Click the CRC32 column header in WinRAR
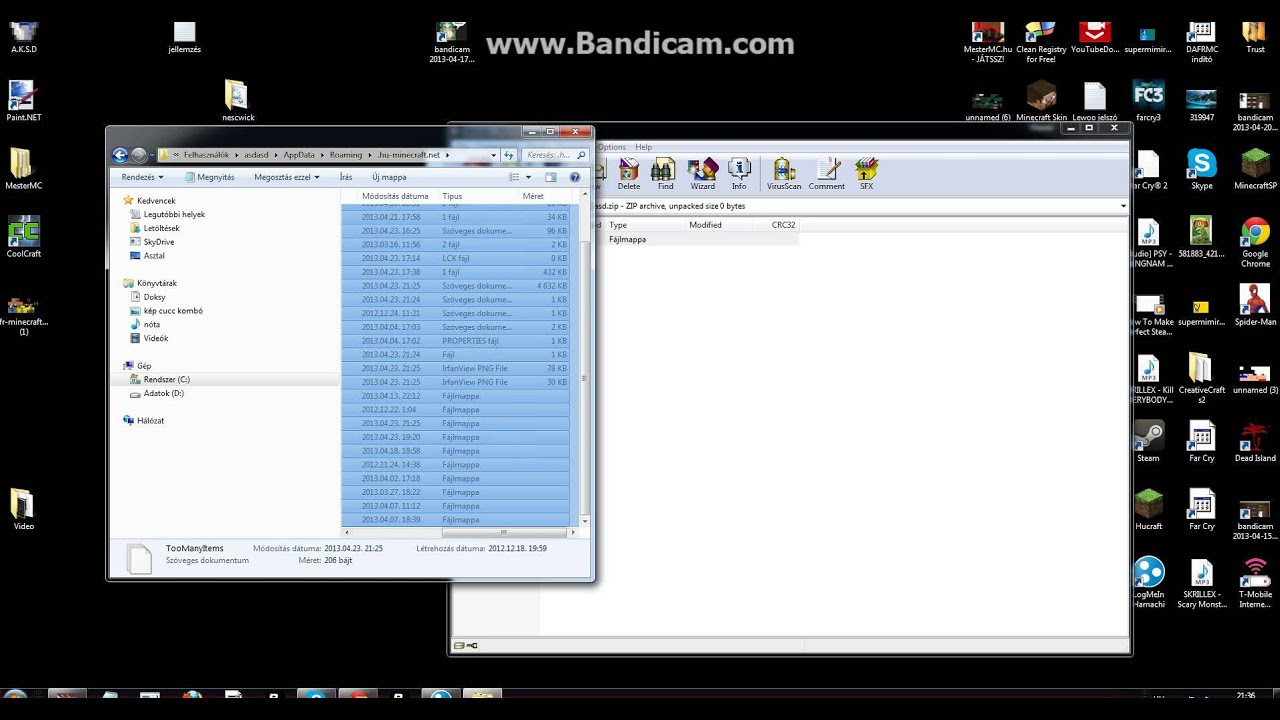The width and height of the screenshot is (1280, 720). 783,225
